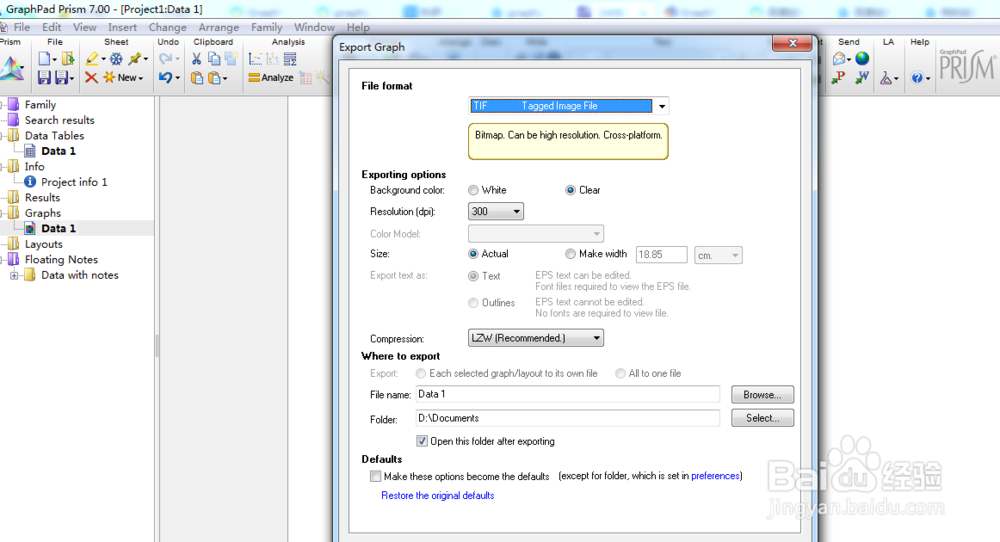Click the yellow highlighter sheet icon
Viewport: 1000px width, 542px height.
pos(92,59)
